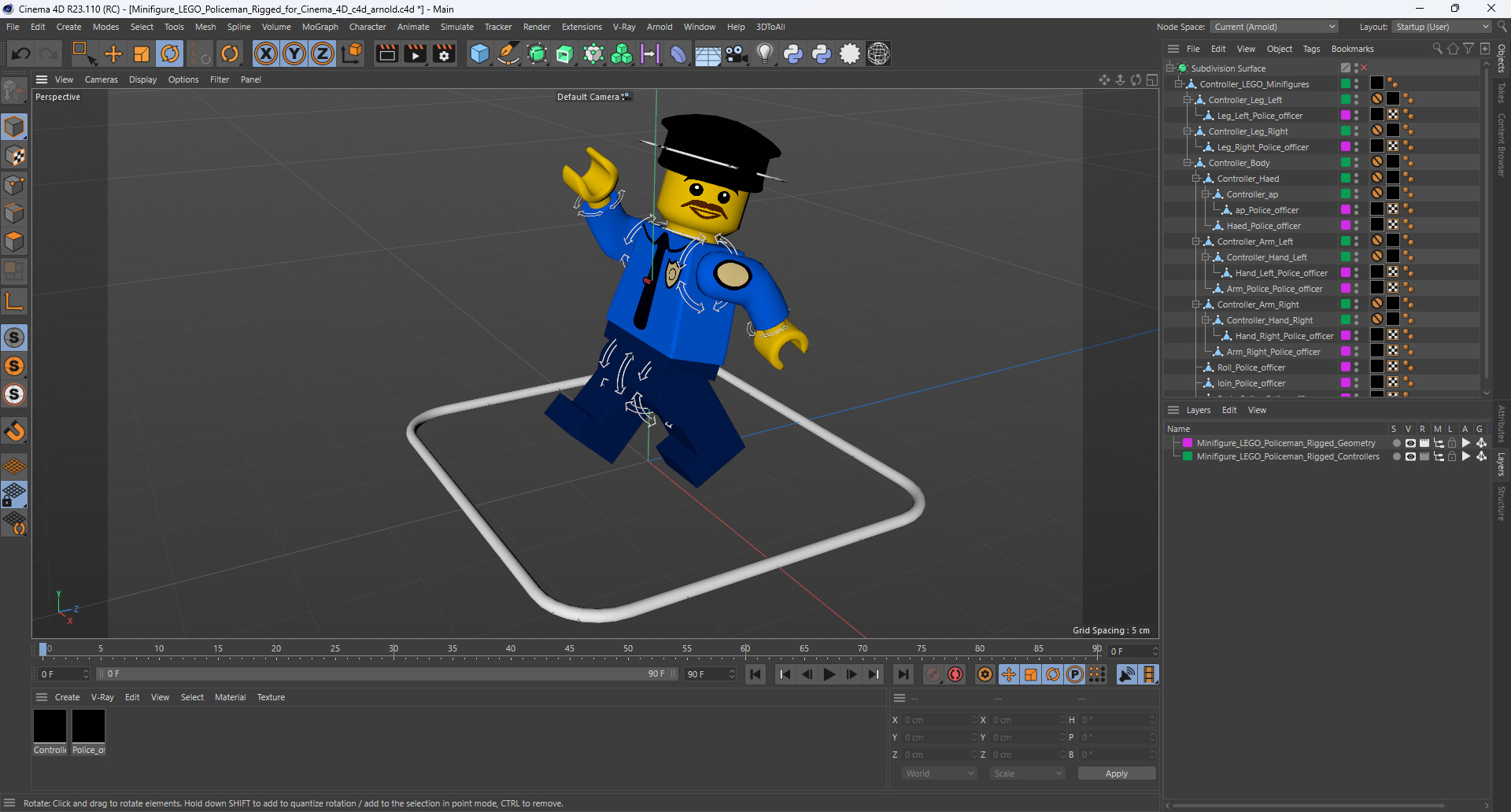Switch to Model mode in left palette
This screenshot has height=812, width=1511.
[14, 127]
